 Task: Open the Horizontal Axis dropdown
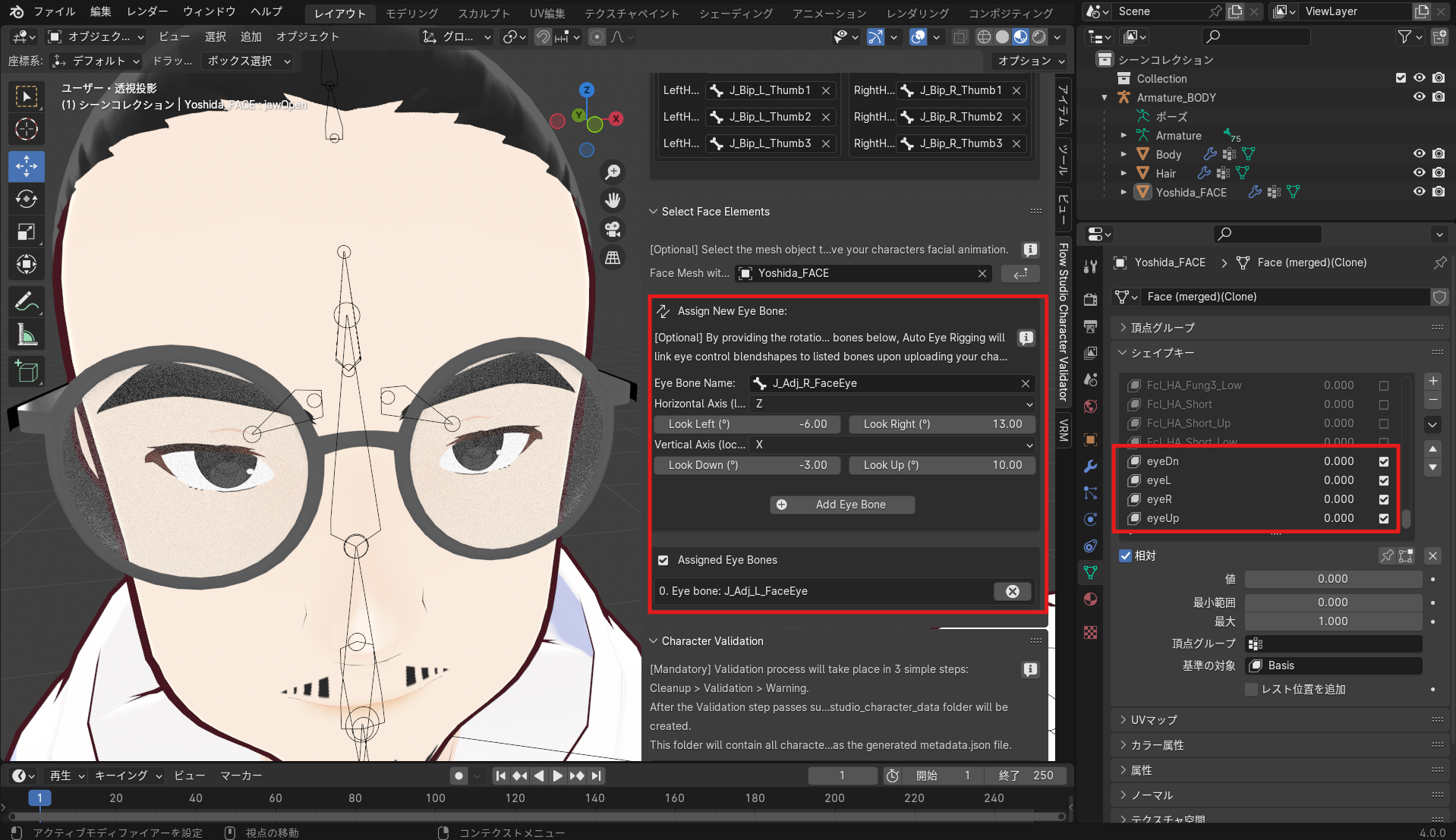(892, 404)
